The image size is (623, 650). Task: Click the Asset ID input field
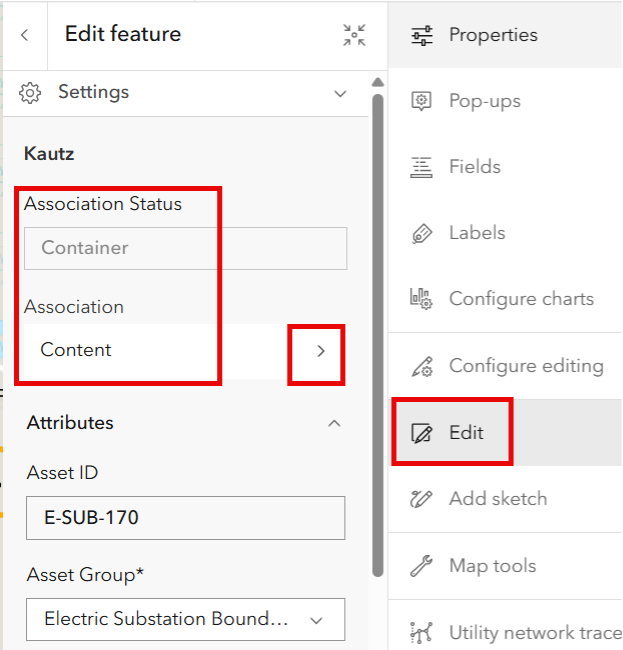tap(185, 518)
